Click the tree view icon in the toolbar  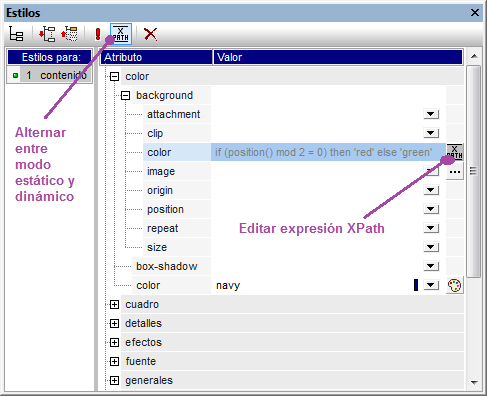16,34
